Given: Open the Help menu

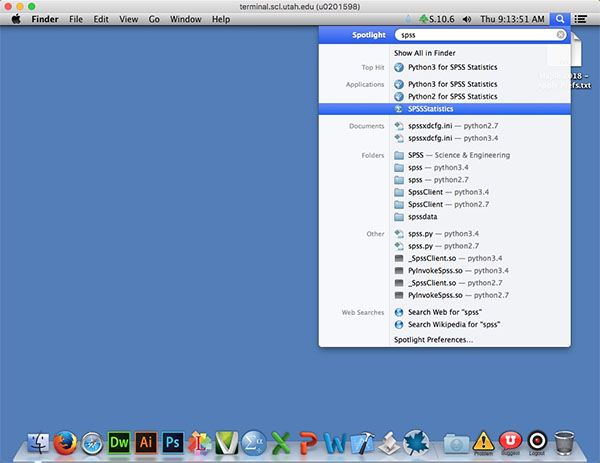Looking at the screenshot, I should pos(221,19).
